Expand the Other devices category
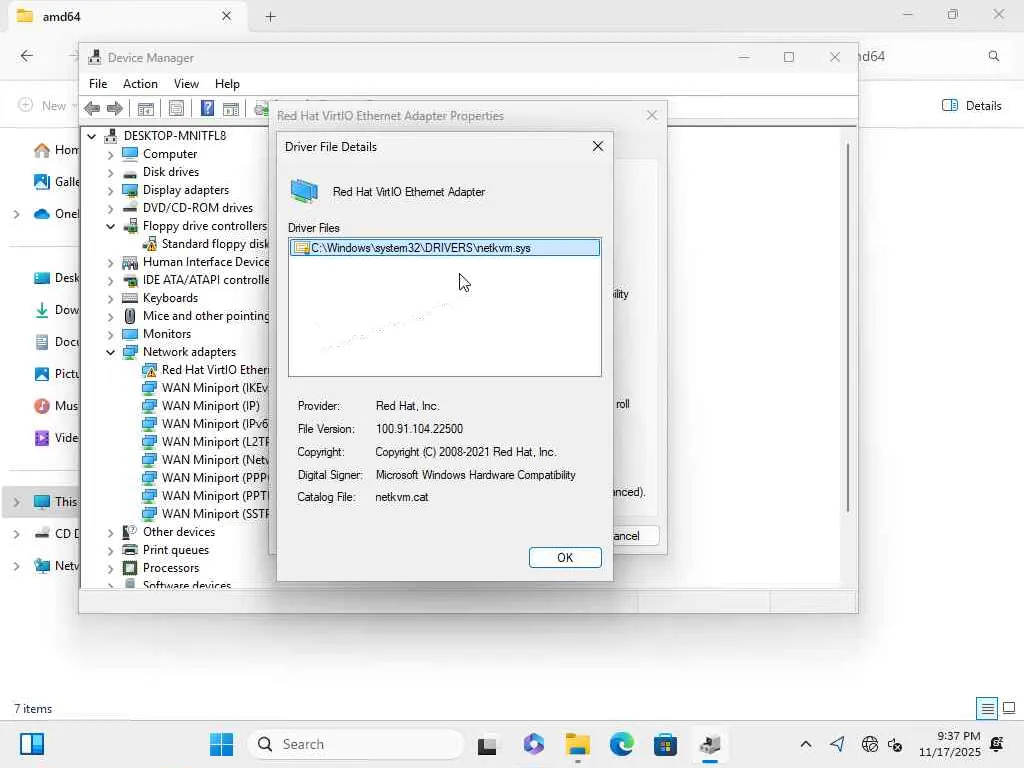This screenshot has height=768, width=1024. [110, 532]
